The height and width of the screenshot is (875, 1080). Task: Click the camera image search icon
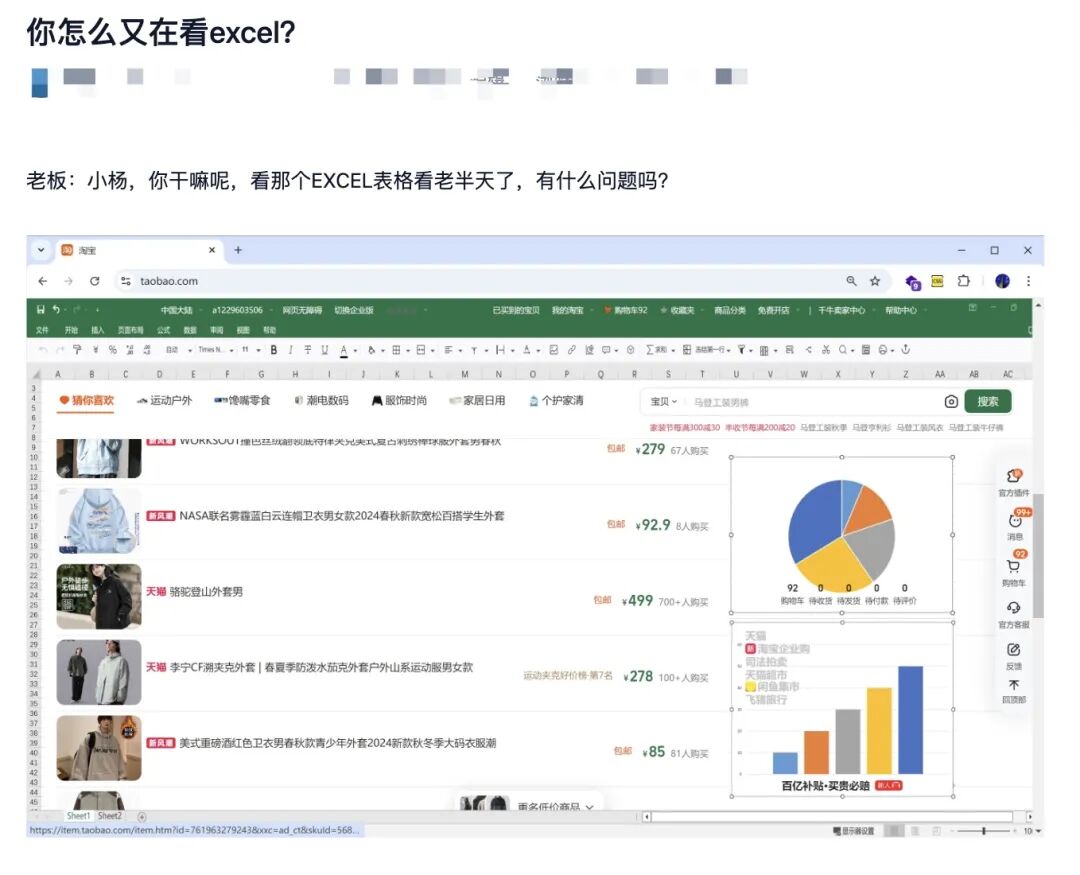click(x=951, y=402)
